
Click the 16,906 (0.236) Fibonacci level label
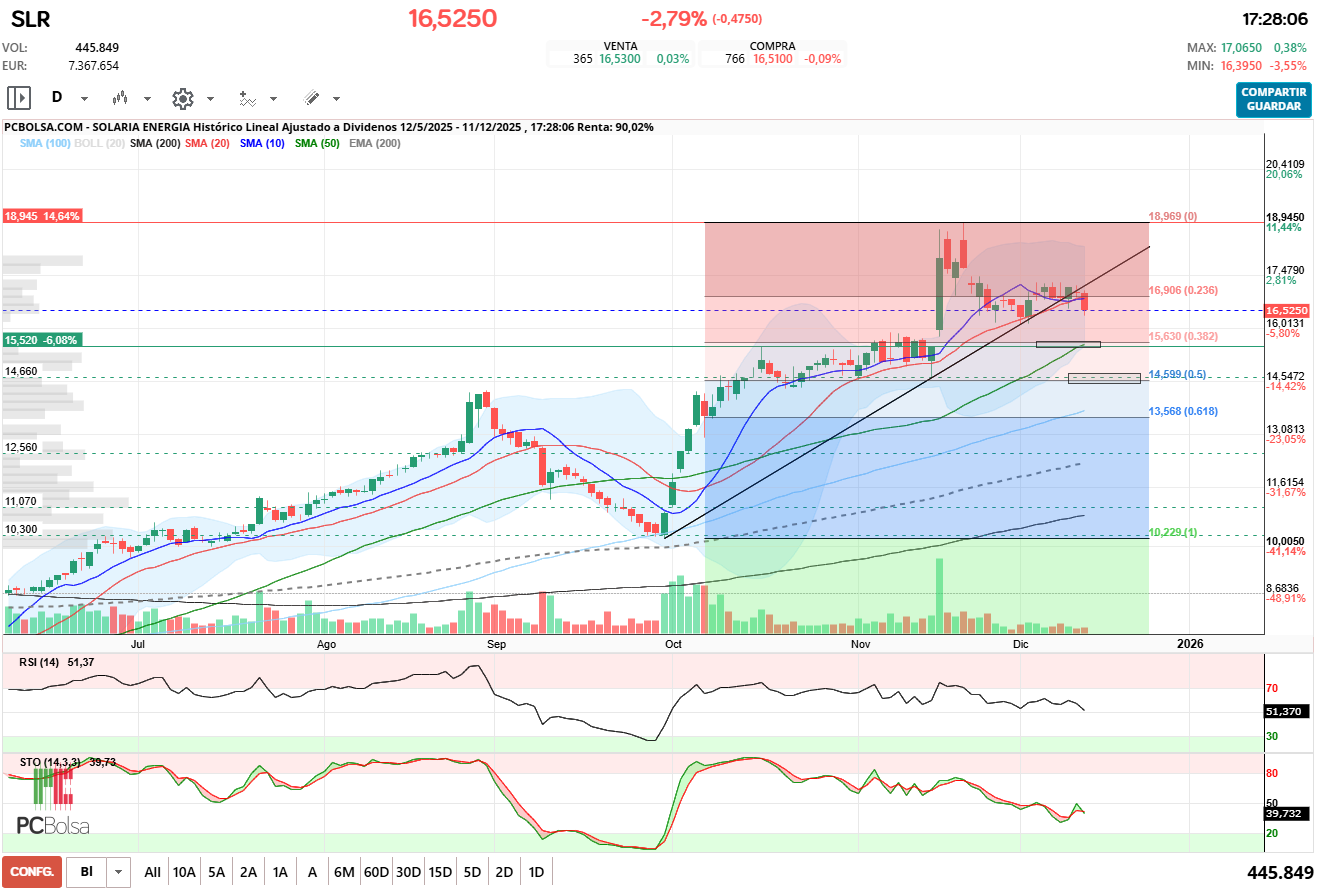(1183, 290)
